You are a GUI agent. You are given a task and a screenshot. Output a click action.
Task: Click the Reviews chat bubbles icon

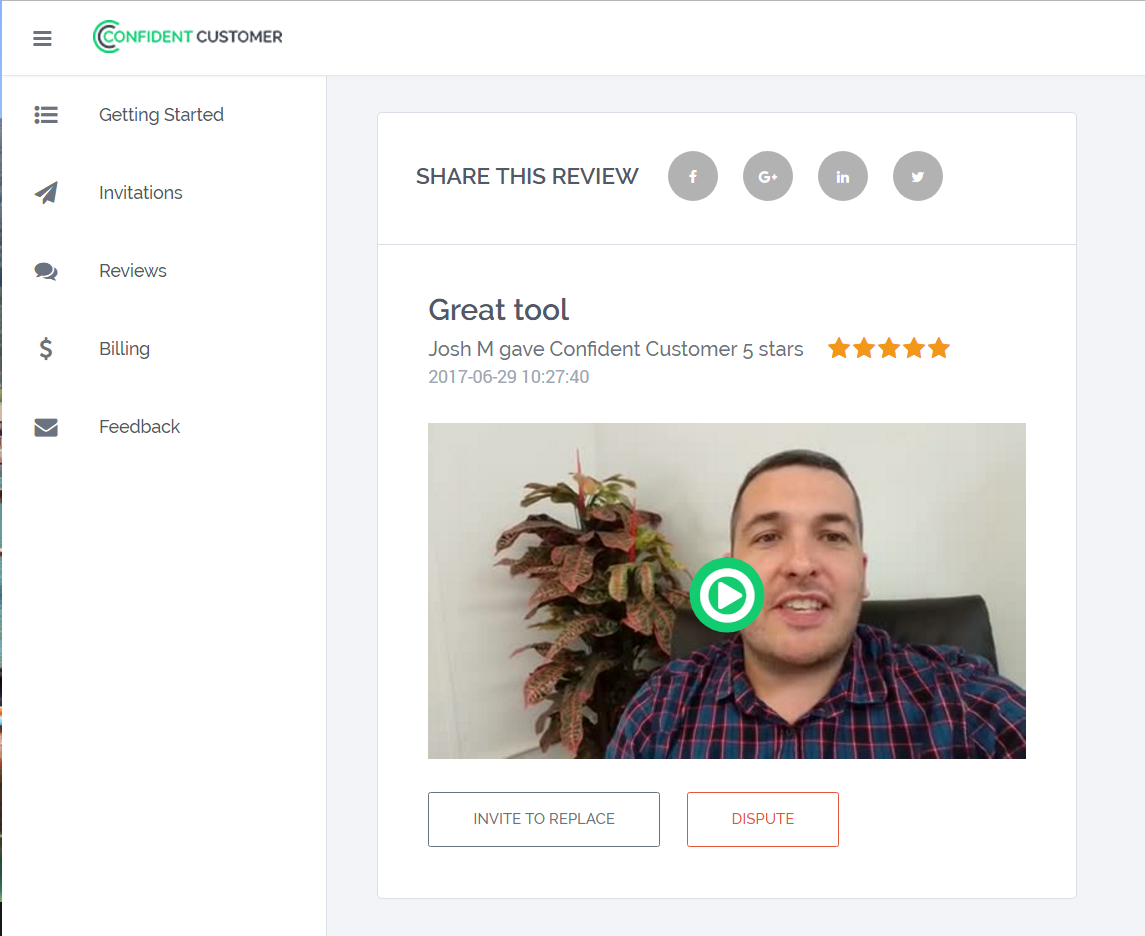[x=46, y=271]
